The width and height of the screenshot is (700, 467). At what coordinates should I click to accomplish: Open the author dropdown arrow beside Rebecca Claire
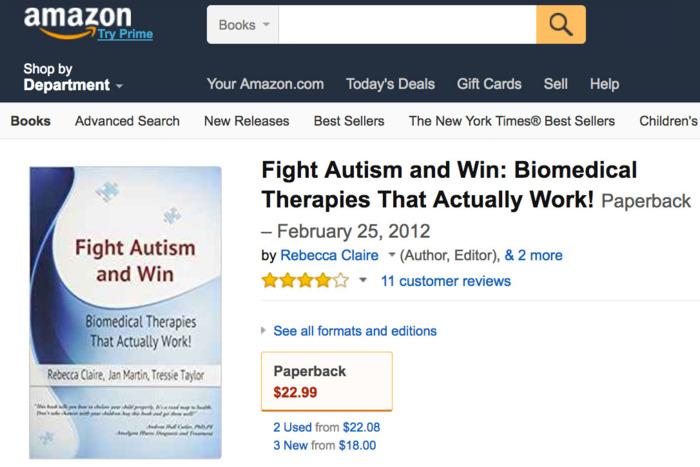point(392,255)
